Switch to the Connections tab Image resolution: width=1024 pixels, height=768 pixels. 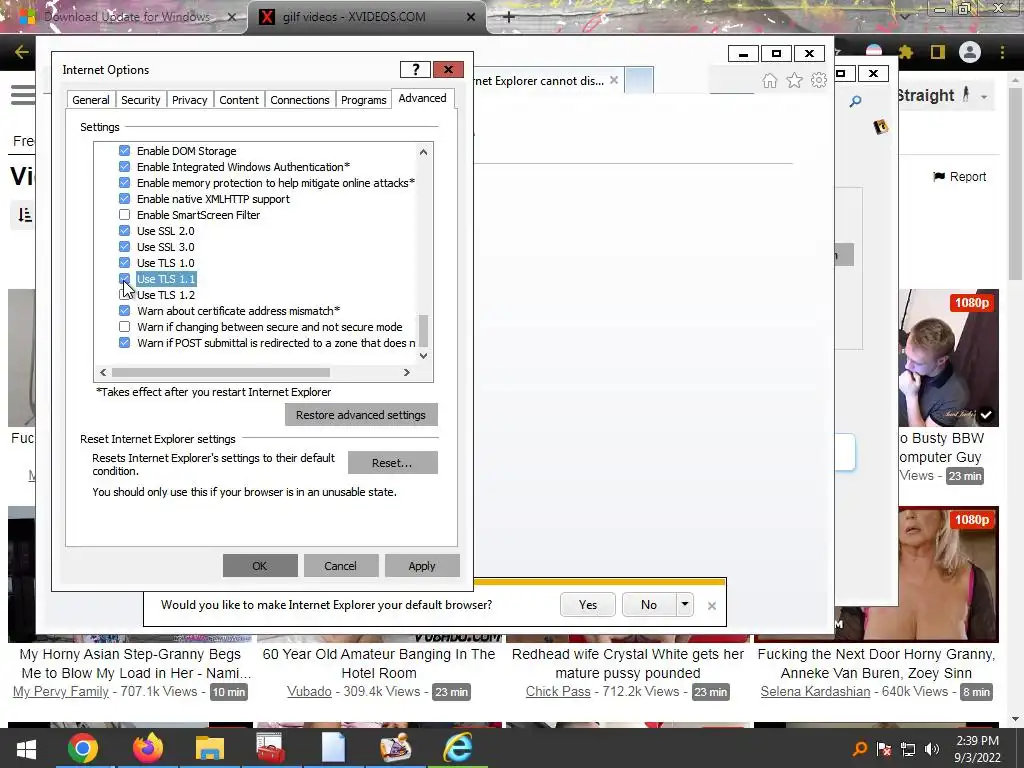(x=300, y=100)
